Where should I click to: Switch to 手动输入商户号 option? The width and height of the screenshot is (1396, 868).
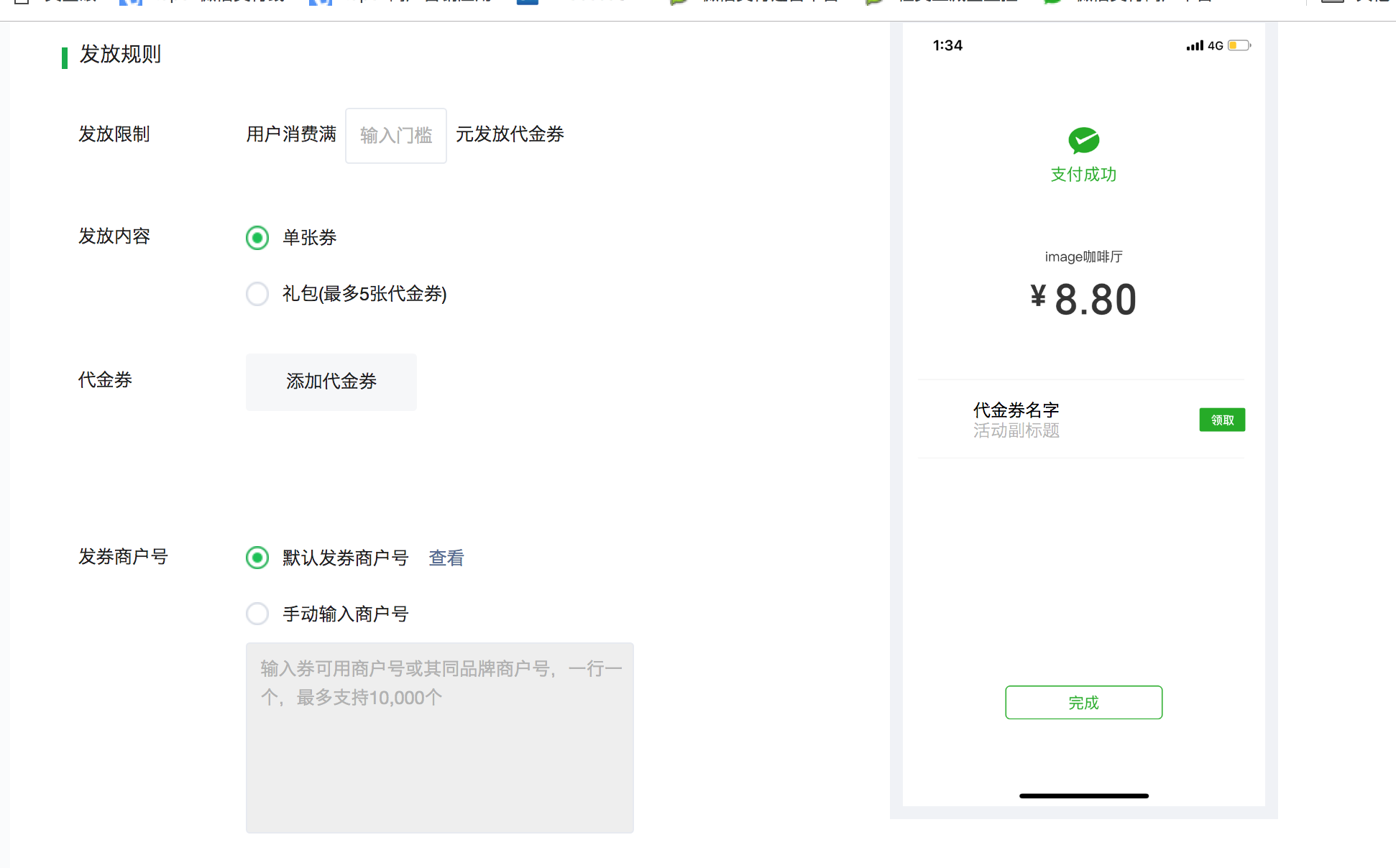coord(257,614)
